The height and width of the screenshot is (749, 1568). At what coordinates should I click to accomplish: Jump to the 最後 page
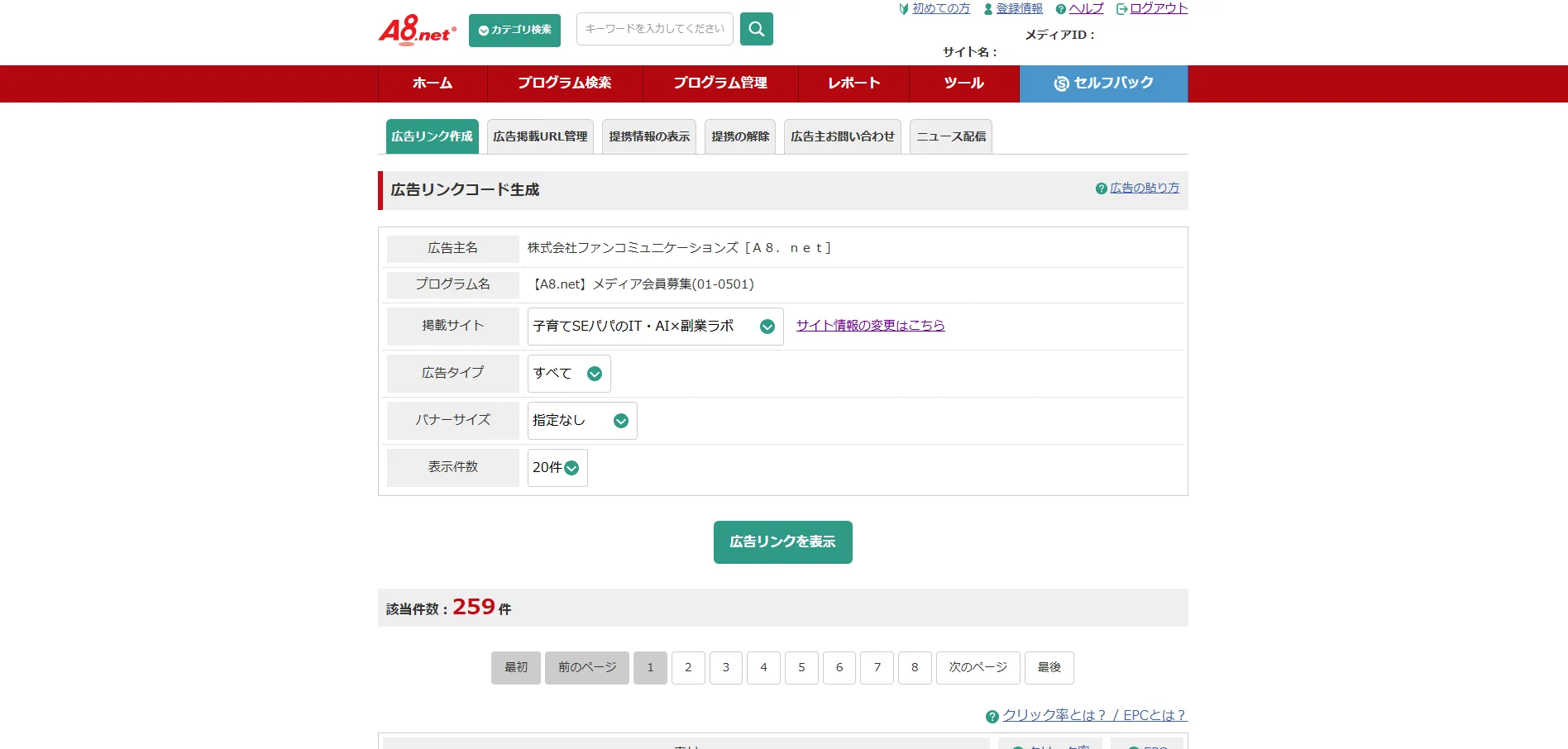[1049, 668]
